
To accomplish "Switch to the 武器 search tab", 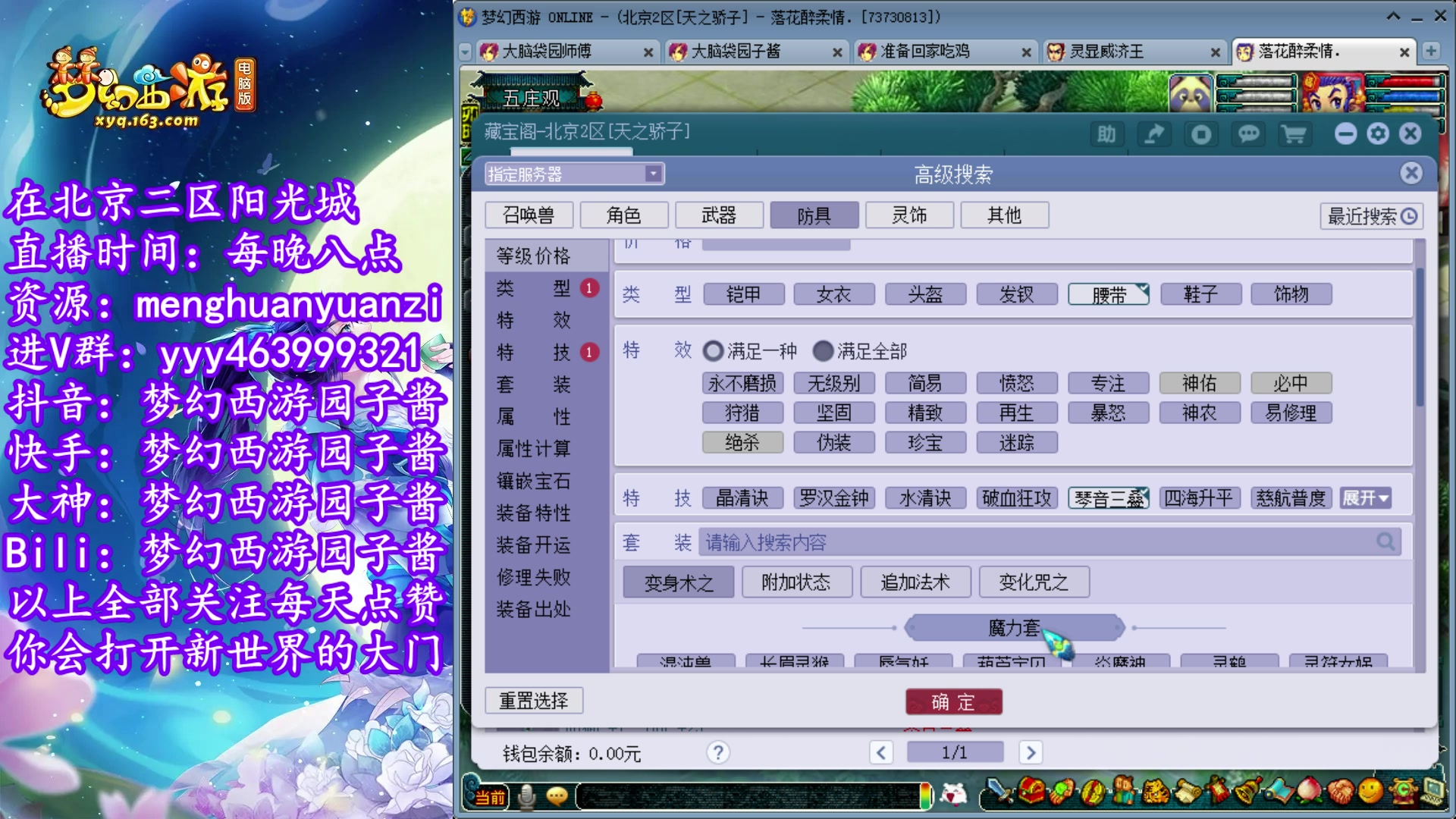I will [x=719, y=215].
